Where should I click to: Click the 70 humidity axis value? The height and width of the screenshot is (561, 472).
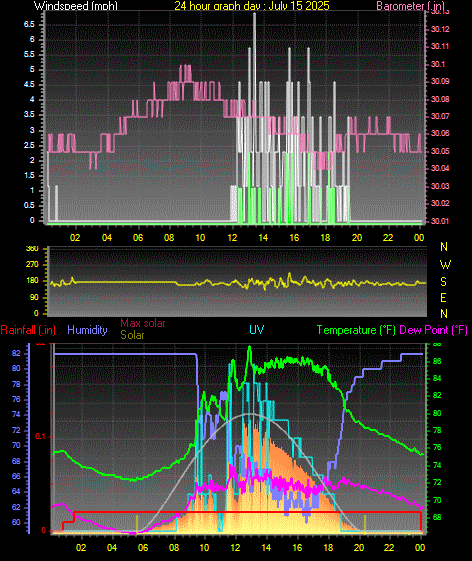click(16, 445)
